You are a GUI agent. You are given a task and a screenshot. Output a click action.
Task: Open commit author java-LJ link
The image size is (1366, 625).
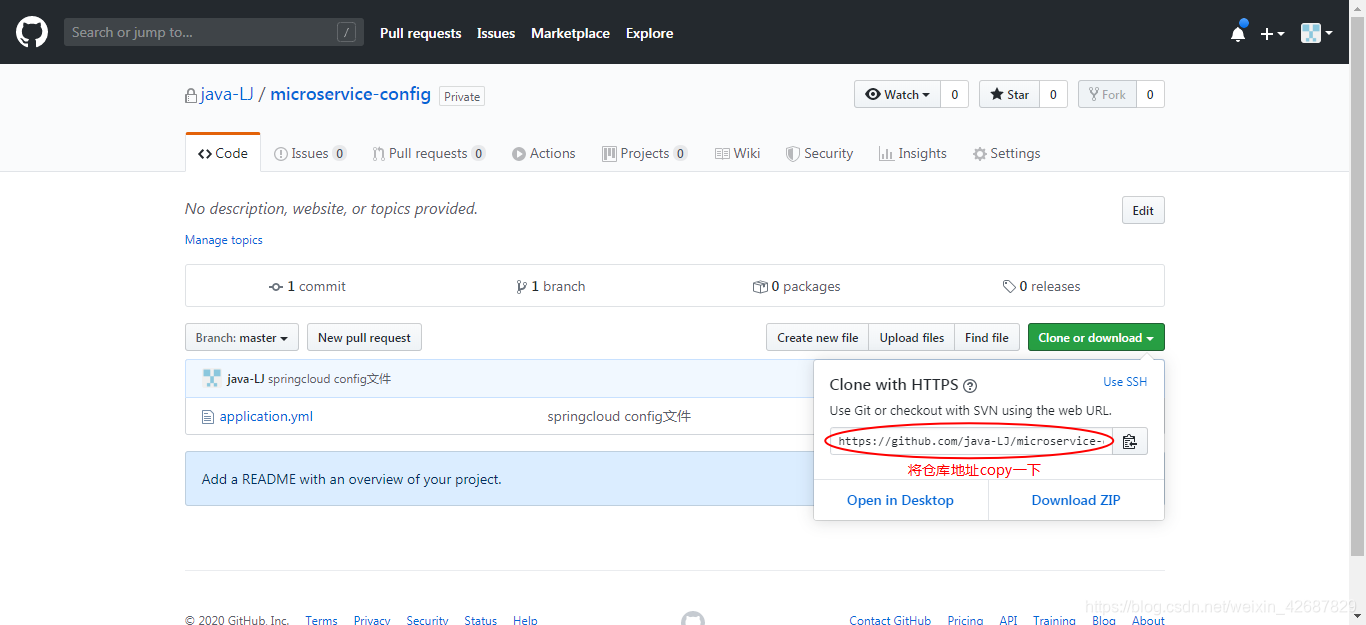tap(246, 379)
